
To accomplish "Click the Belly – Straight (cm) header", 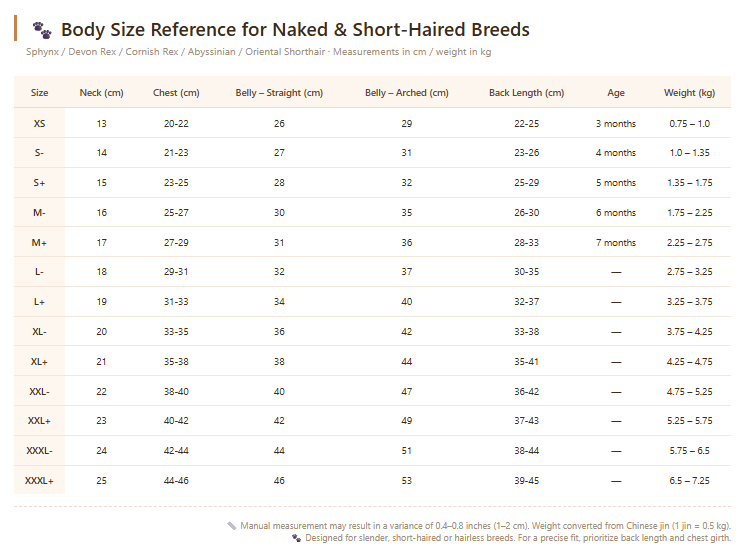I will tap(279, 93).
